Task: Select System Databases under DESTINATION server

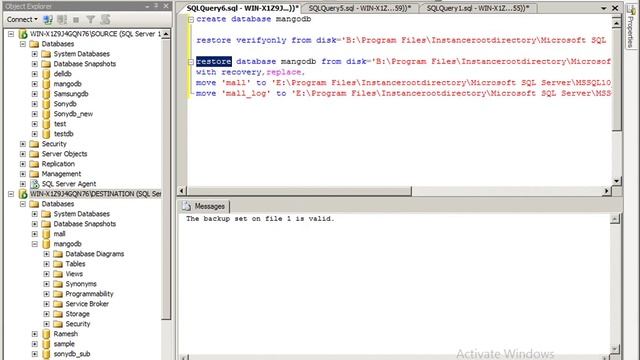Action: [x=82, y=214]
